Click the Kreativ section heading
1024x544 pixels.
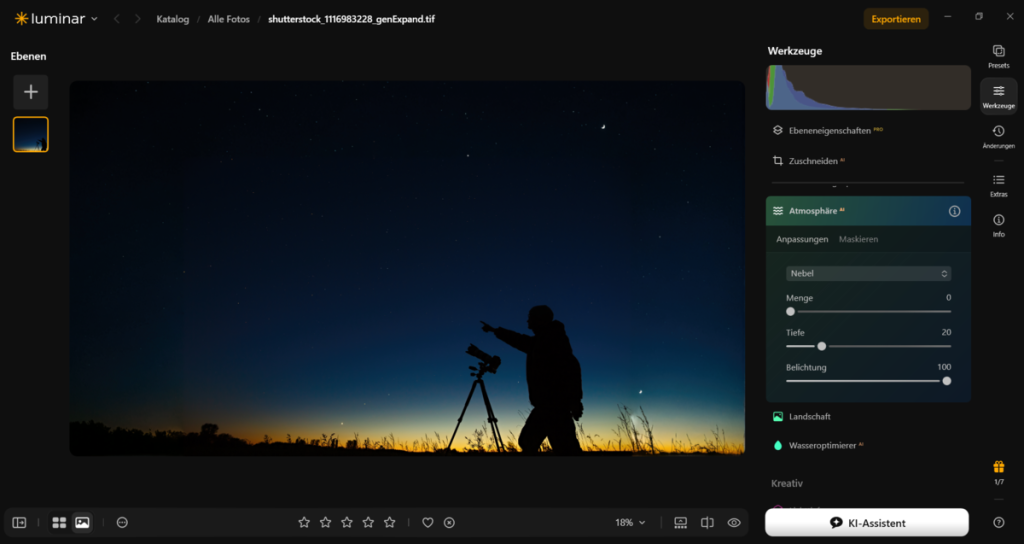coord(787,483)
